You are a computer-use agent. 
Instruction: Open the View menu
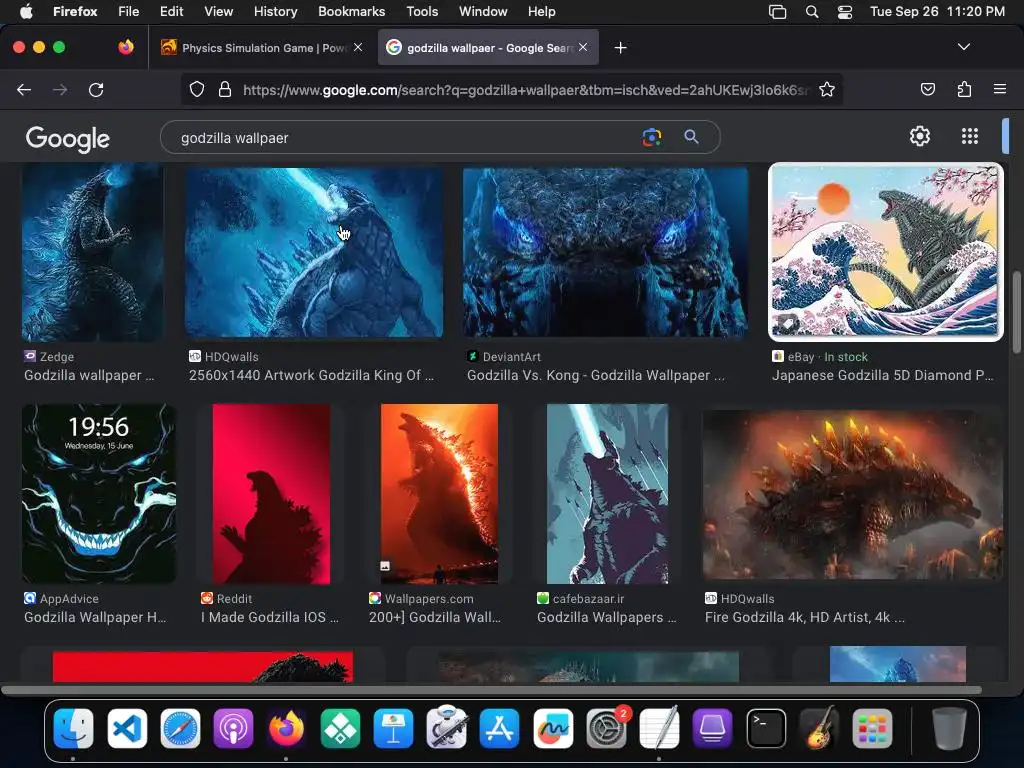point(218,12)
